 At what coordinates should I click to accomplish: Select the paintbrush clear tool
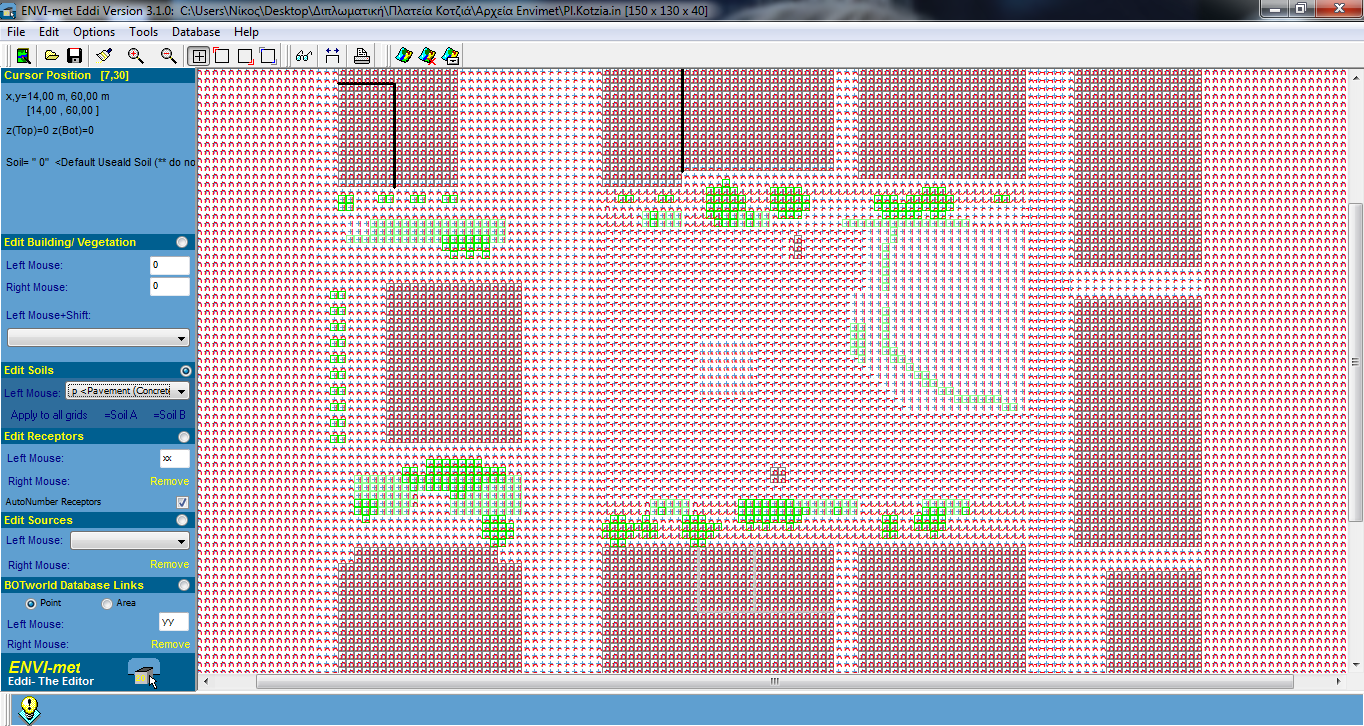point(104,56)
